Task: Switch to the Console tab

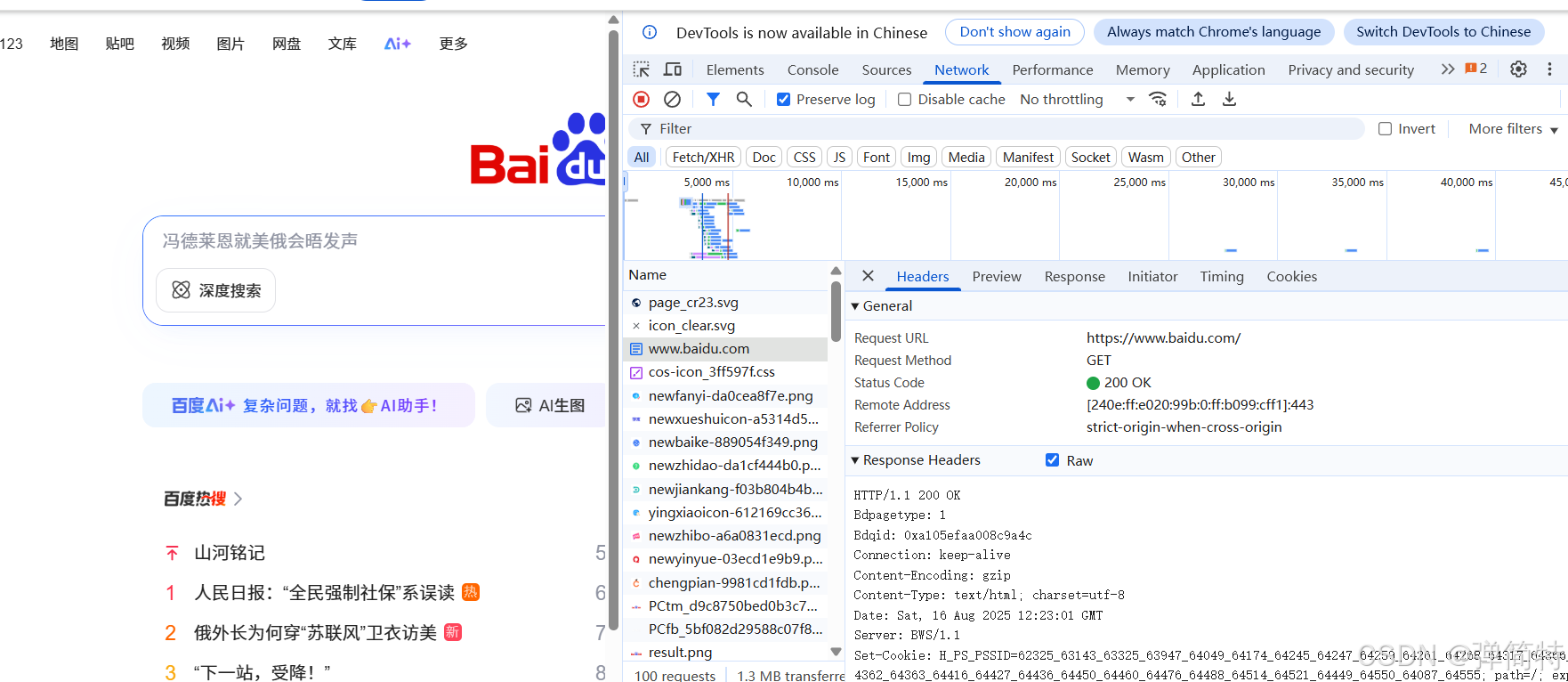Action: tap(812, 69)
